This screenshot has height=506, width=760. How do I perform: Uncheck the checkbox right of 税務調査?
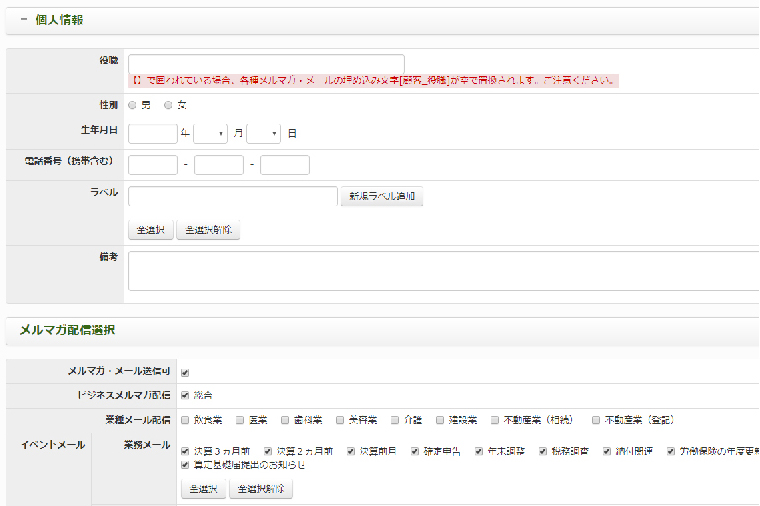click(607, 451)
